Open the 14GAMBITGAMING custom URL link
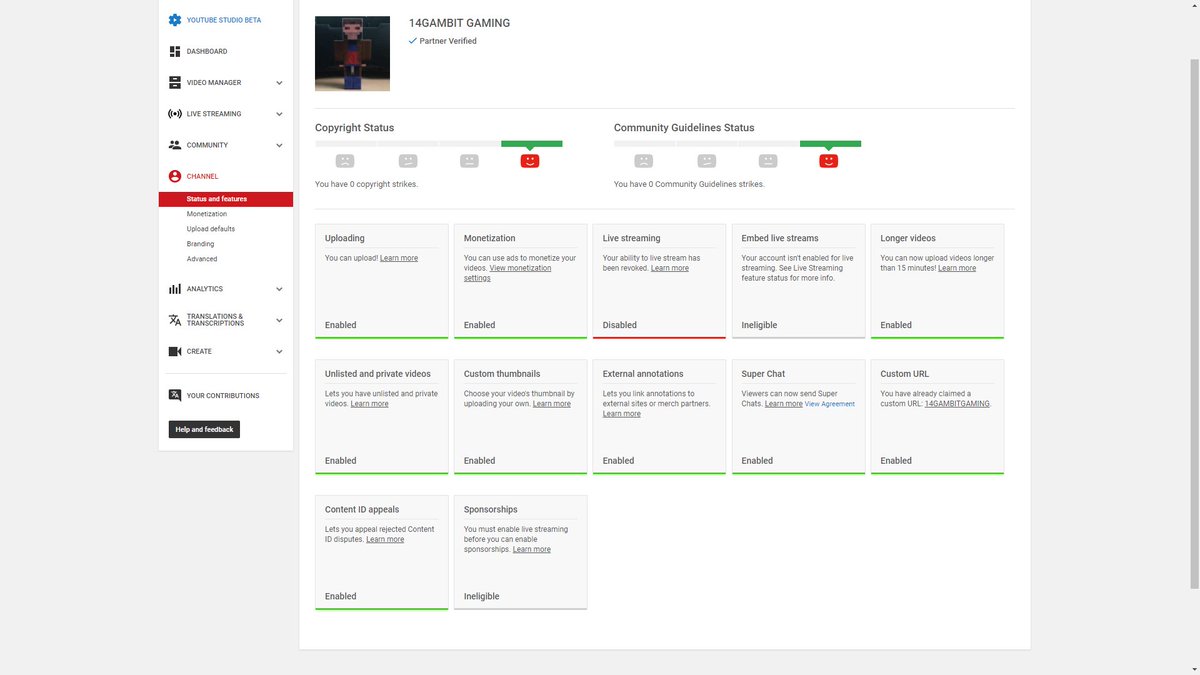This screenshot has height=675, width=1200. point(957,404)
